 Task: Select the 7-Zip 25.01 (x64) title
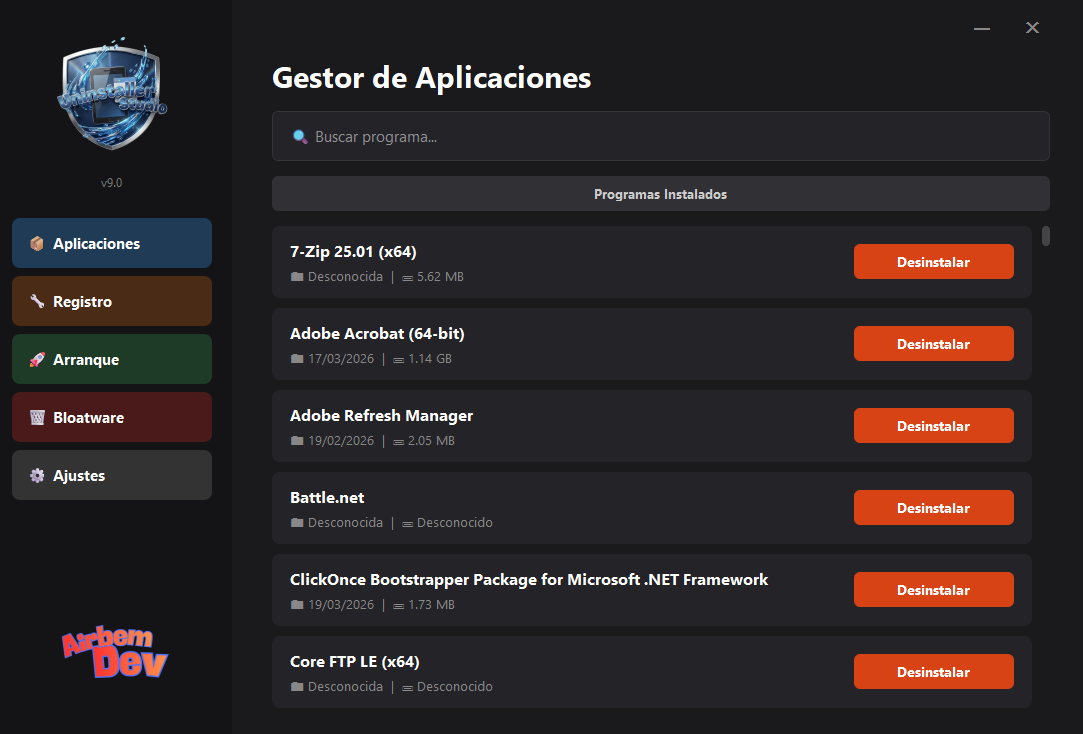coord(353,252)
